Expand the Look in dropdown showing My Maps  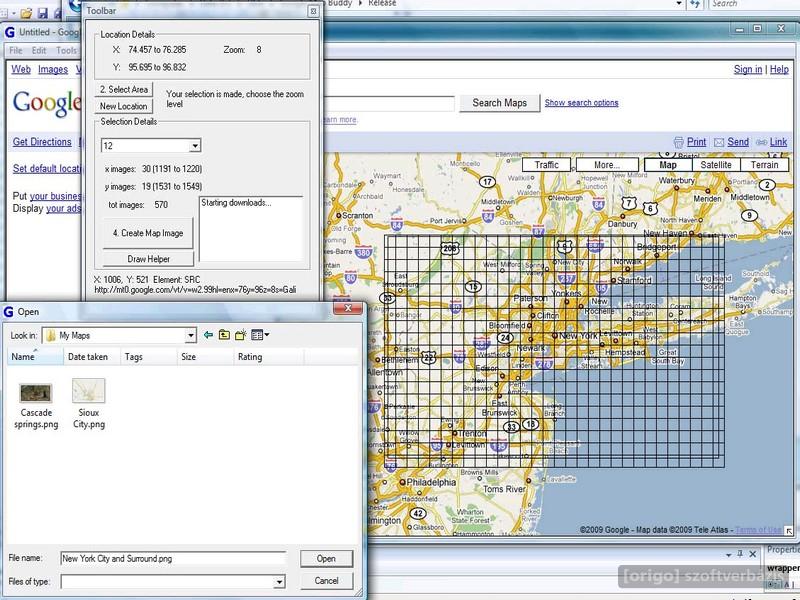tap(190, 336)
